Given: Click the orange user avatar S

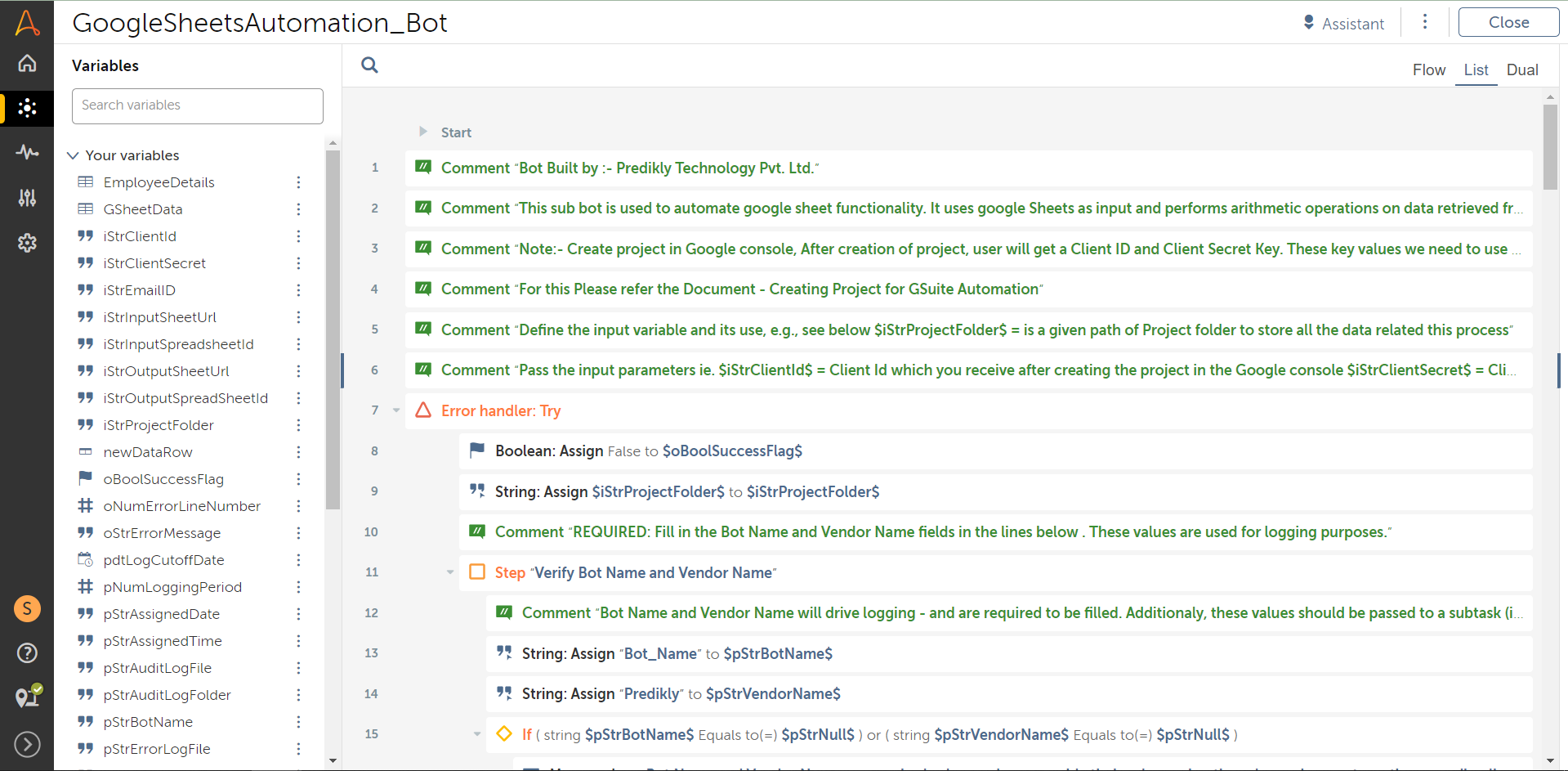Looking at the screenshot, I should 27,608.
